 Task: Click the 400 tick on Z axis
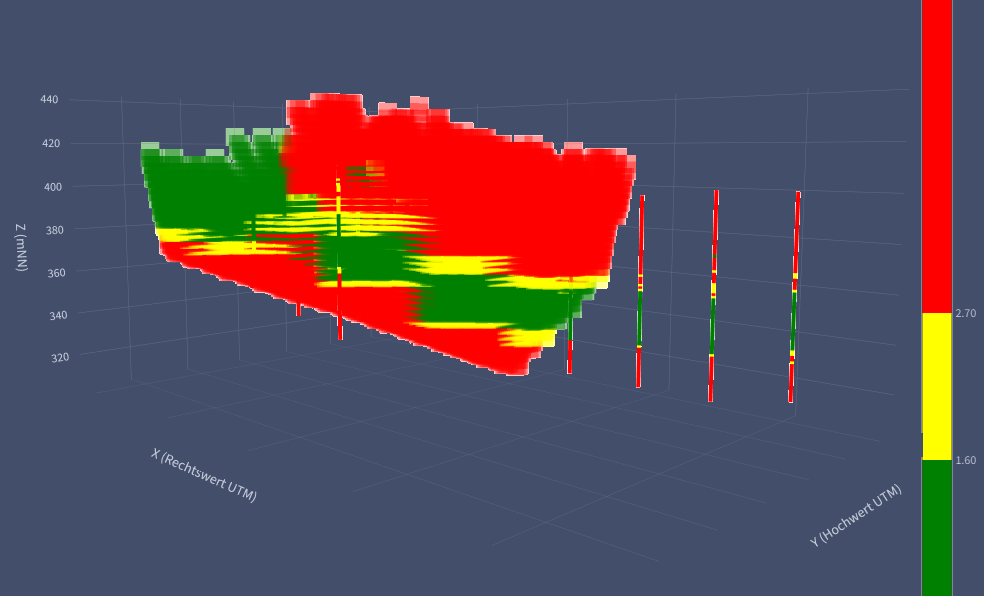coord(53,186)
